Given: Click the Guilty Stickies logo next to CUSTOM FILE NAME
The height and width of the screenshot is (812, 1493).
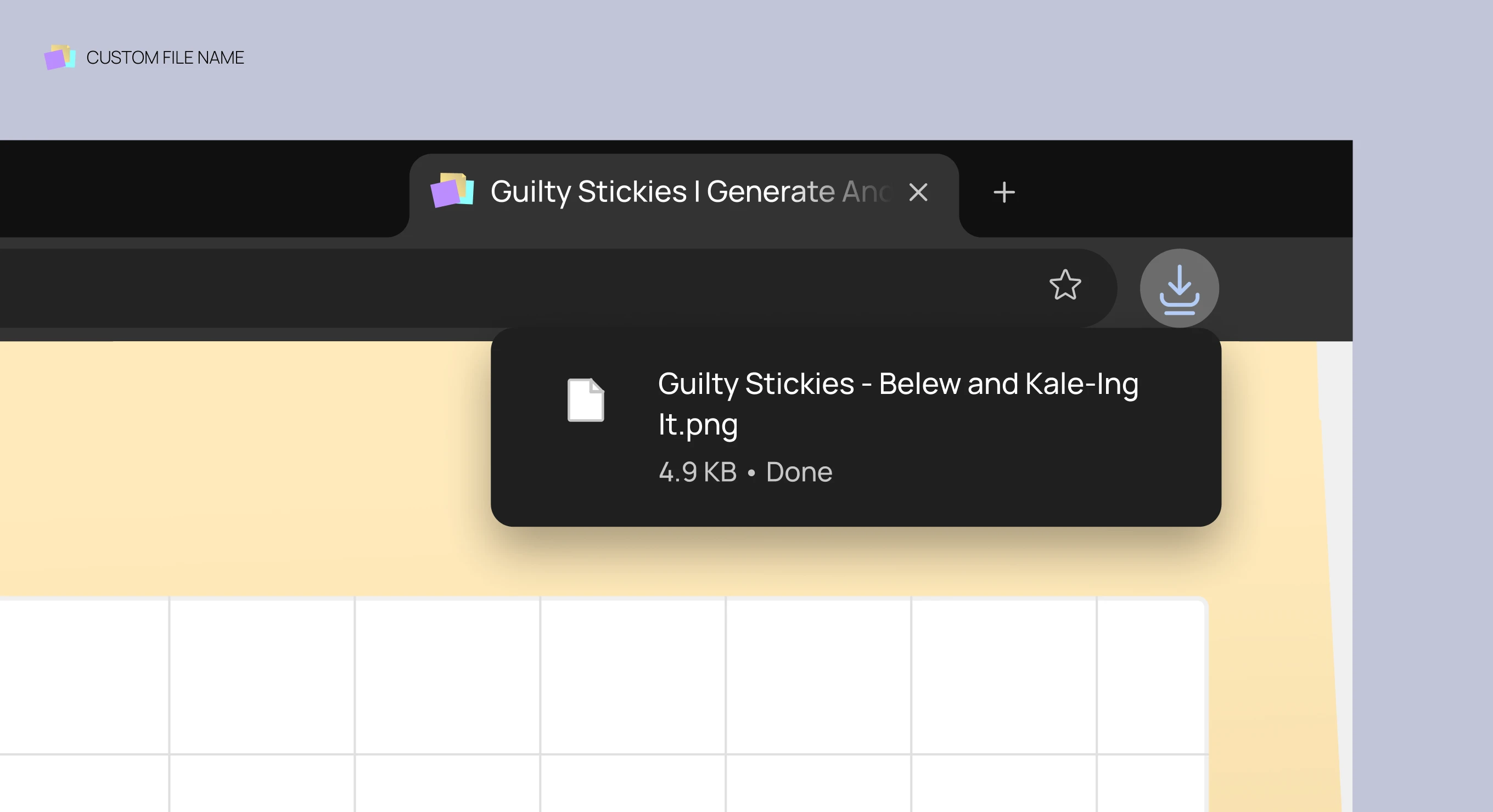Looking at the screenshot, I should click(x=60, y=58).
